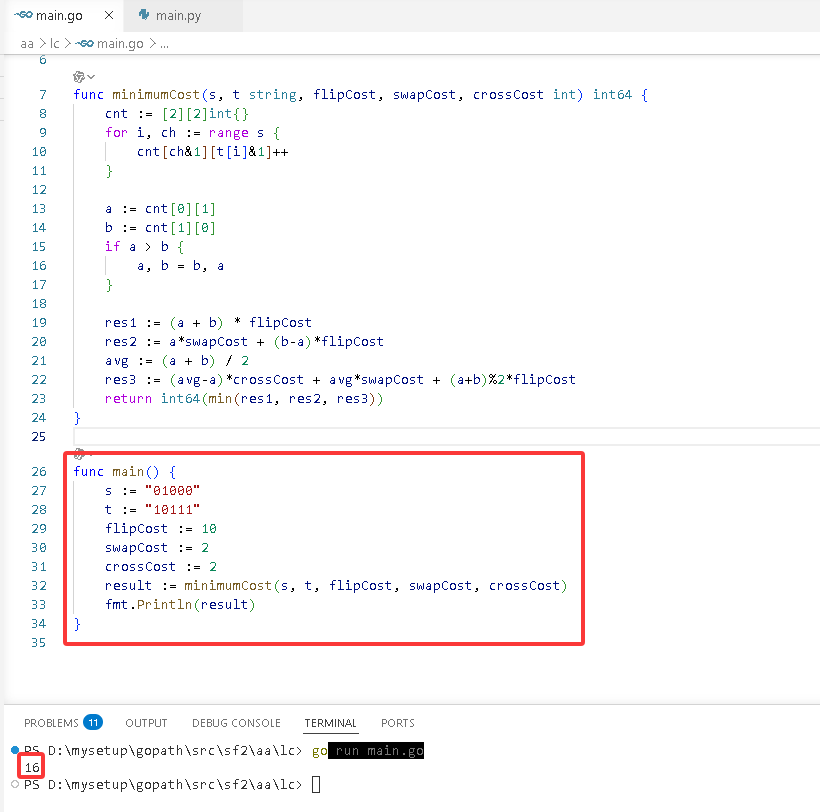Click 'b := cnt[1][0]' text
This screenshot has height=812, width=820.
(160, 227)
